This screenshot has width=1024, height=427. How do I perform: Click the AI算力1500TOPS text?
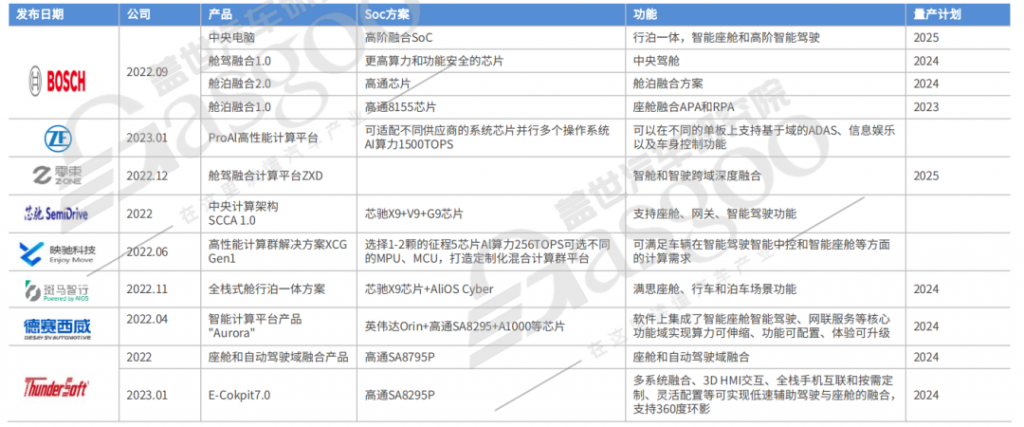point(411,143)
